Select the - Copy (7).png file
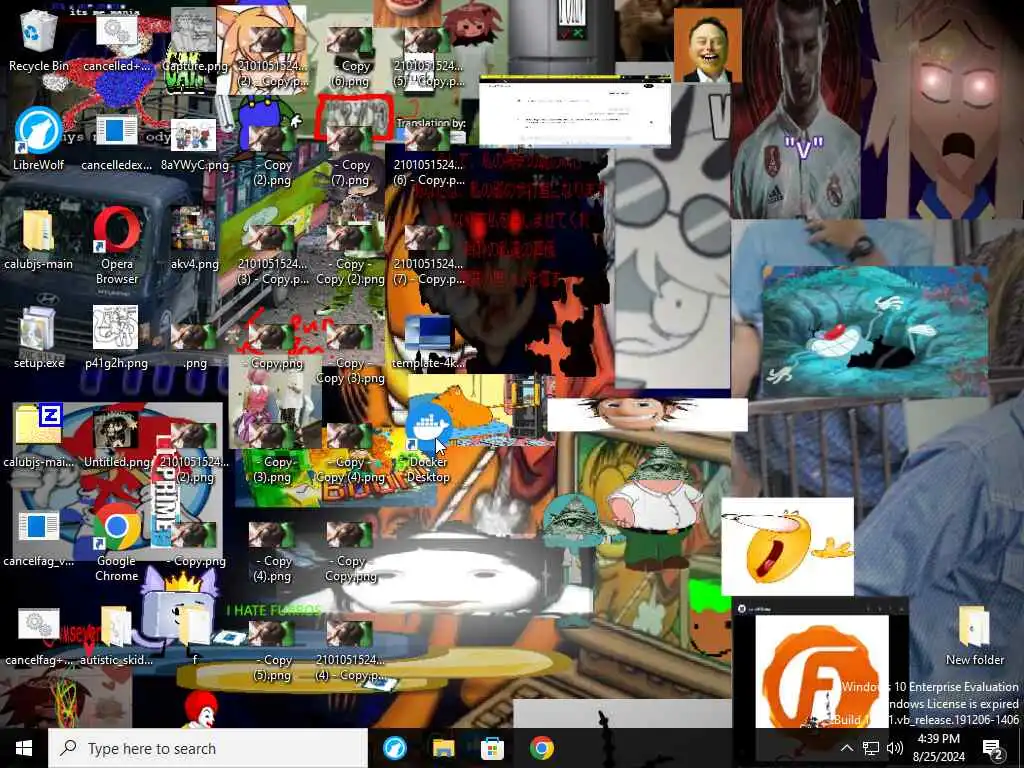The image size is (1024, 768). click(x=349, y=157)
